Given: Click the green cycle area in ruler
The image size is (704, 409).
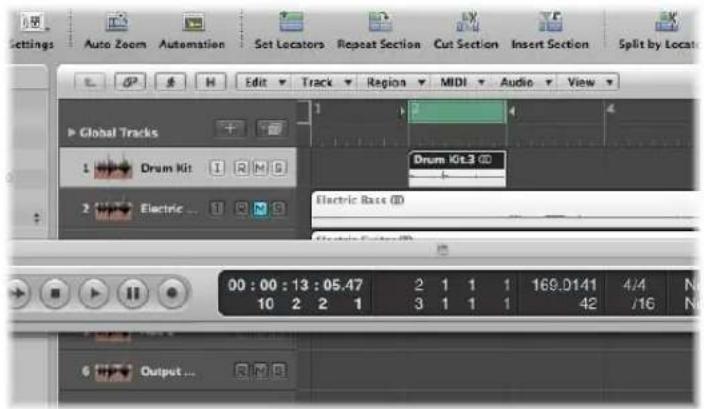Looking at the screenshot, I should tap(457, 111).
